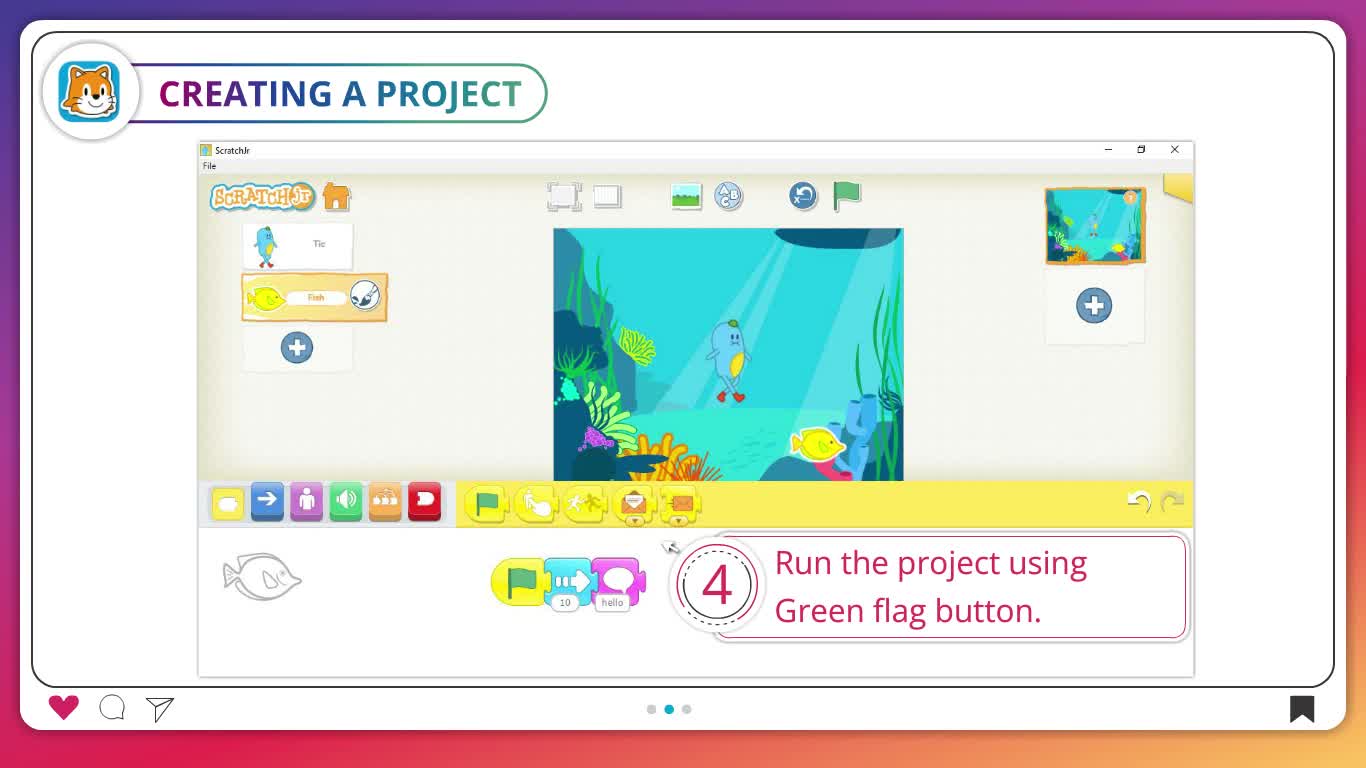Viewport: 1366px width, 768px height.
Task: Close the ScratchJr window
Action: click(x=1175, y=150)
